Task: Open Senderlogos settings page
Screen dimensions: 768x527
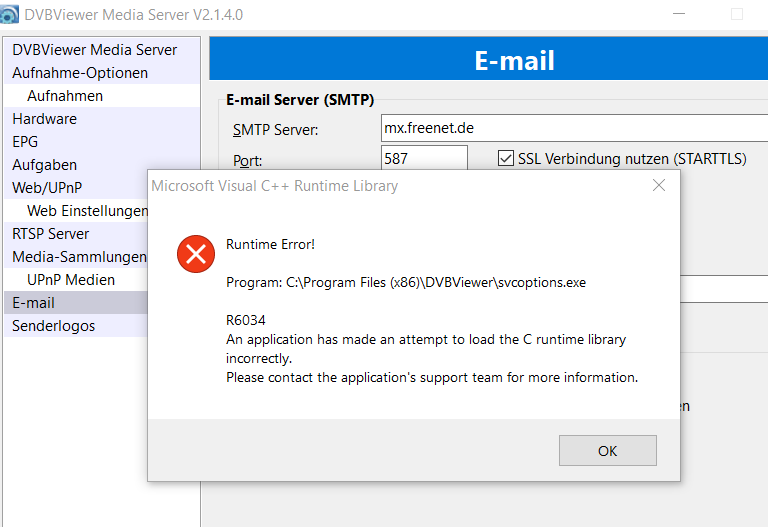Action: (x=76, y=326)
